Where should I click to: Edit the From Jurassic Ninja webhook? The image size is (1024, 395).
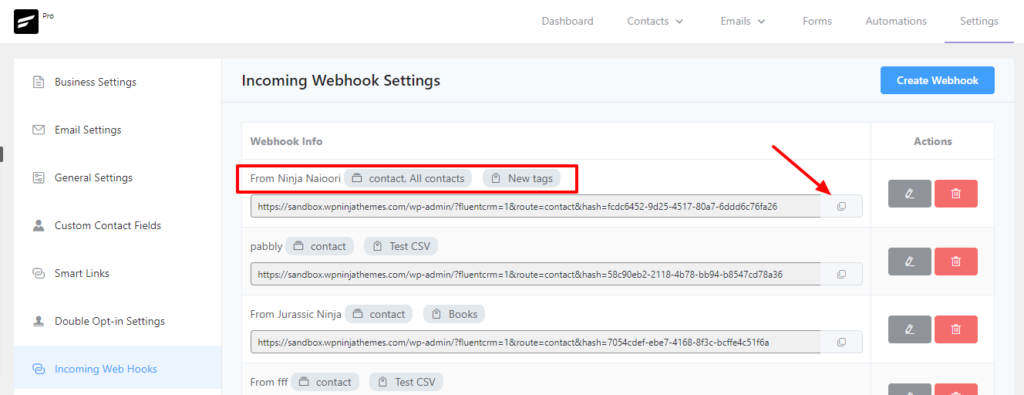[910, 330]
